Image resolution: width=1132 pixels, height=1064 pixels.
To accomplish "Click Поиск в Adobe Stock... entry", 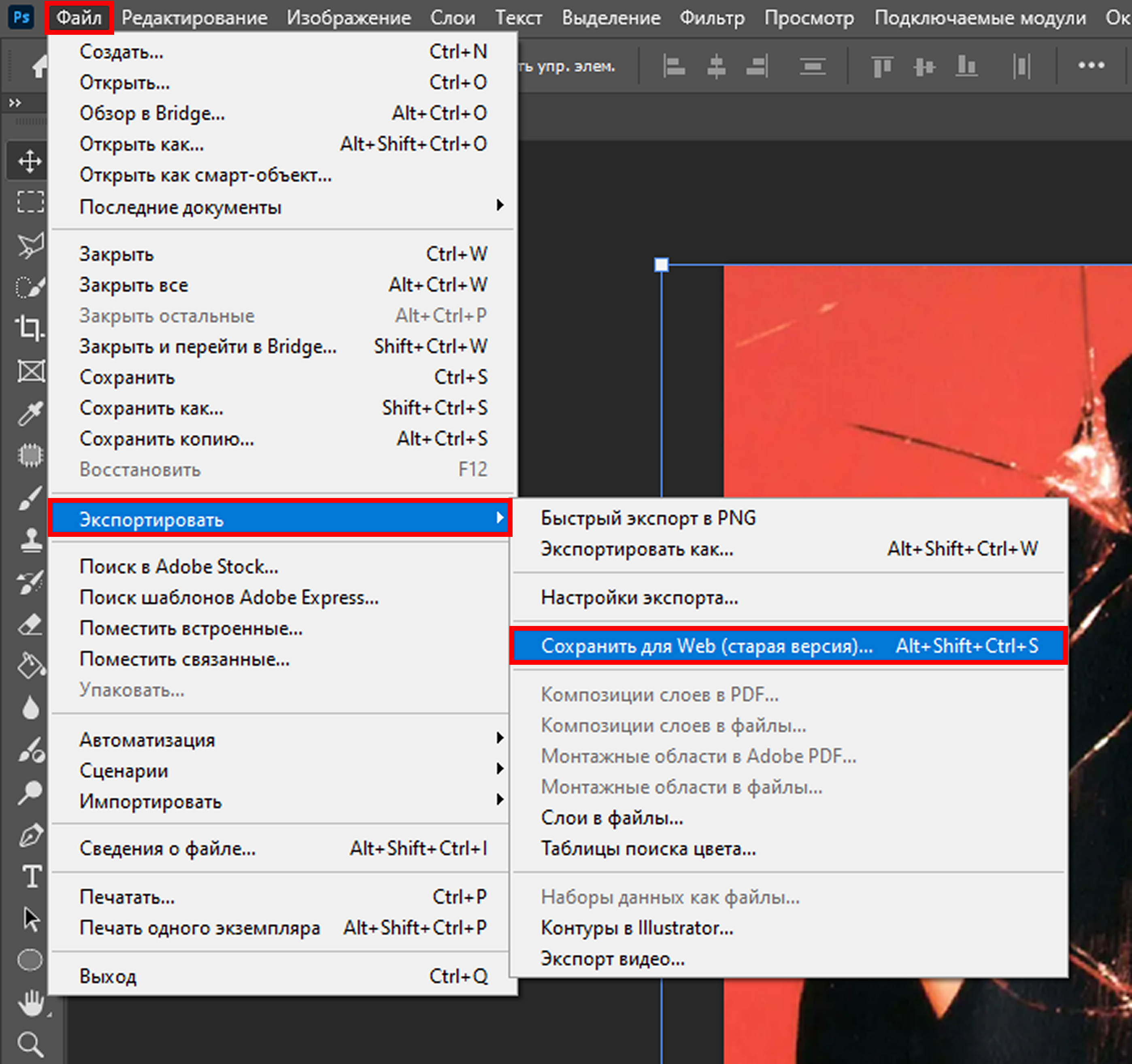I will pyautogui.click(x=280, y=566).
